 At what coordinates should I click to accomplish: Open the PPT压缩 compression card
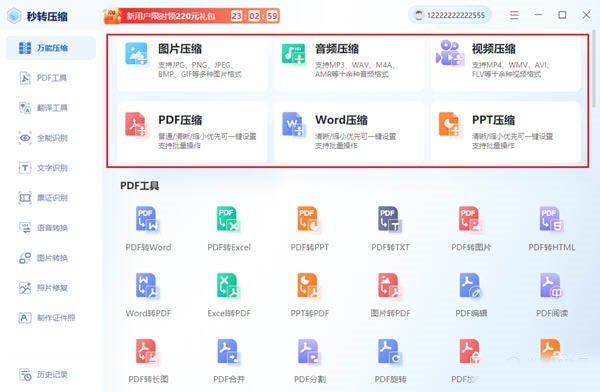(x=506, y=132)
